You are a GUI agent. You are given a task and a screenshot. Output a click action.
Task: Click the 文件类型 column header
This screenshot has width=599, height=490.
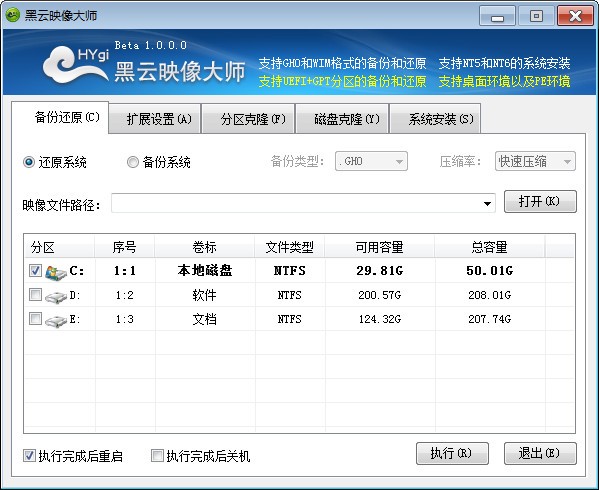[290, 247]
